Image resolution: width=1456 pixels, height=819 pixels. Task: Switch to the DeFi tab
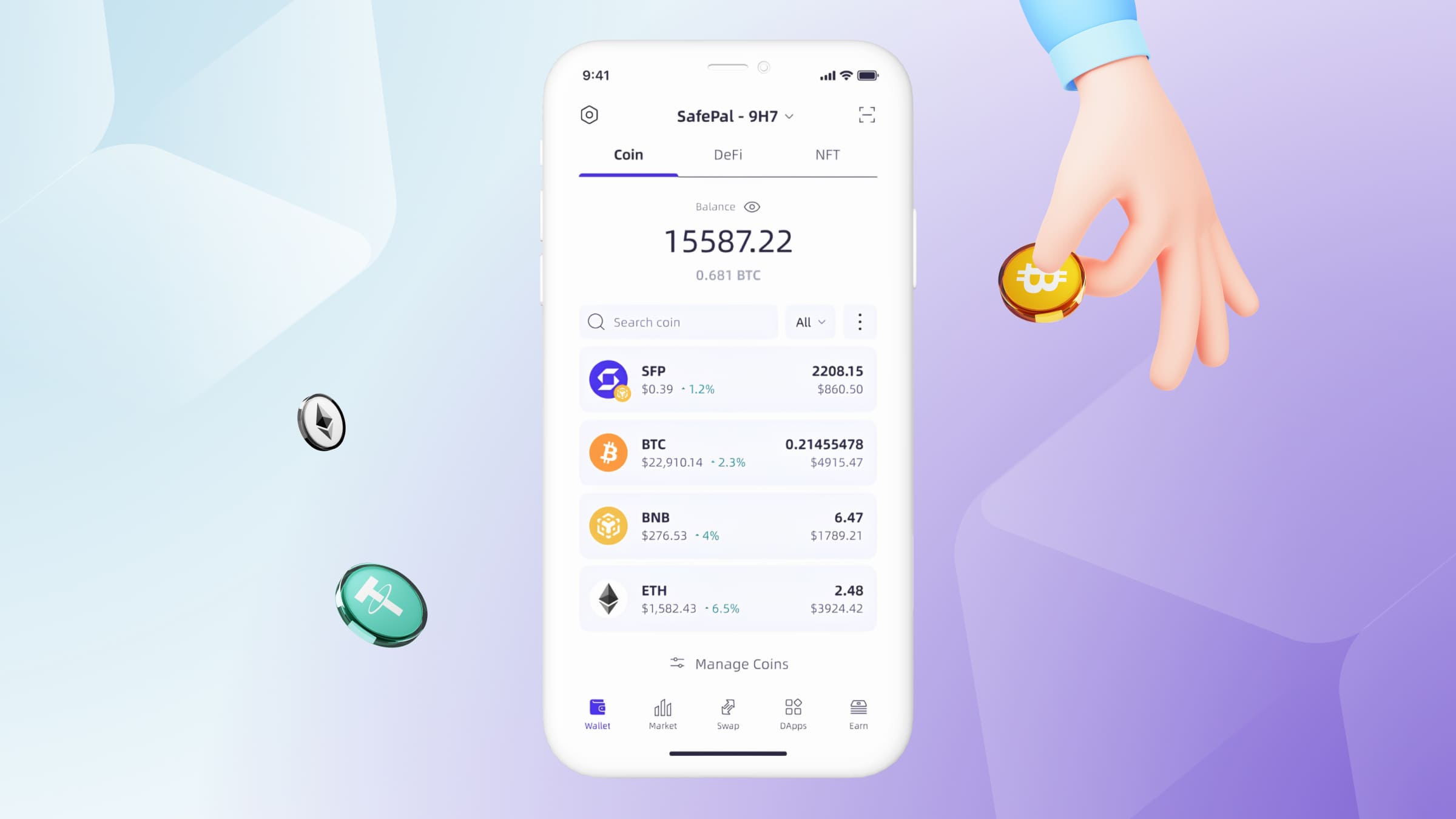pos(727,155)
